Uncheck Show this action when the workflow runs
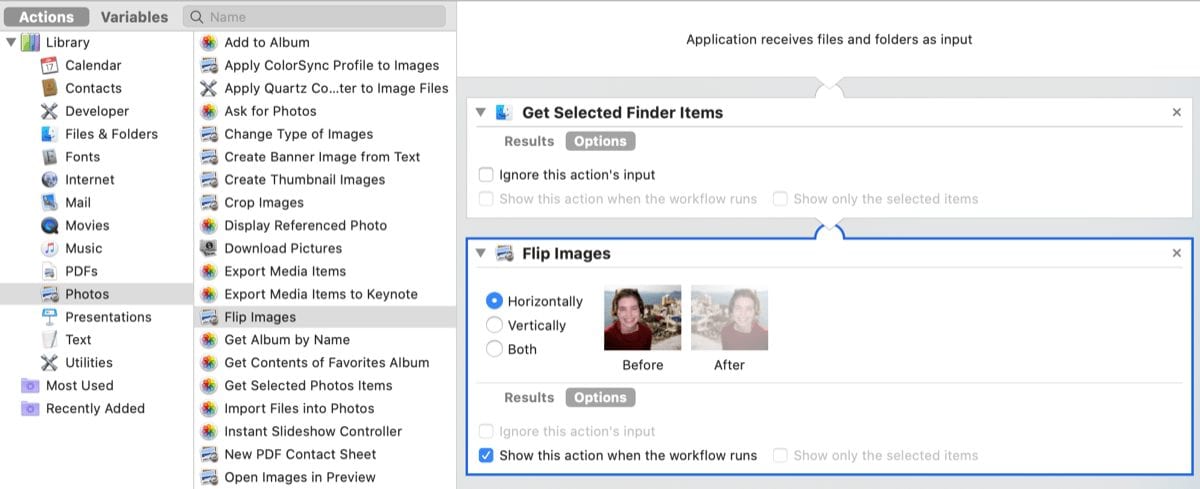Viewport: 1200px width, 489px height. (x=486, y=455)
